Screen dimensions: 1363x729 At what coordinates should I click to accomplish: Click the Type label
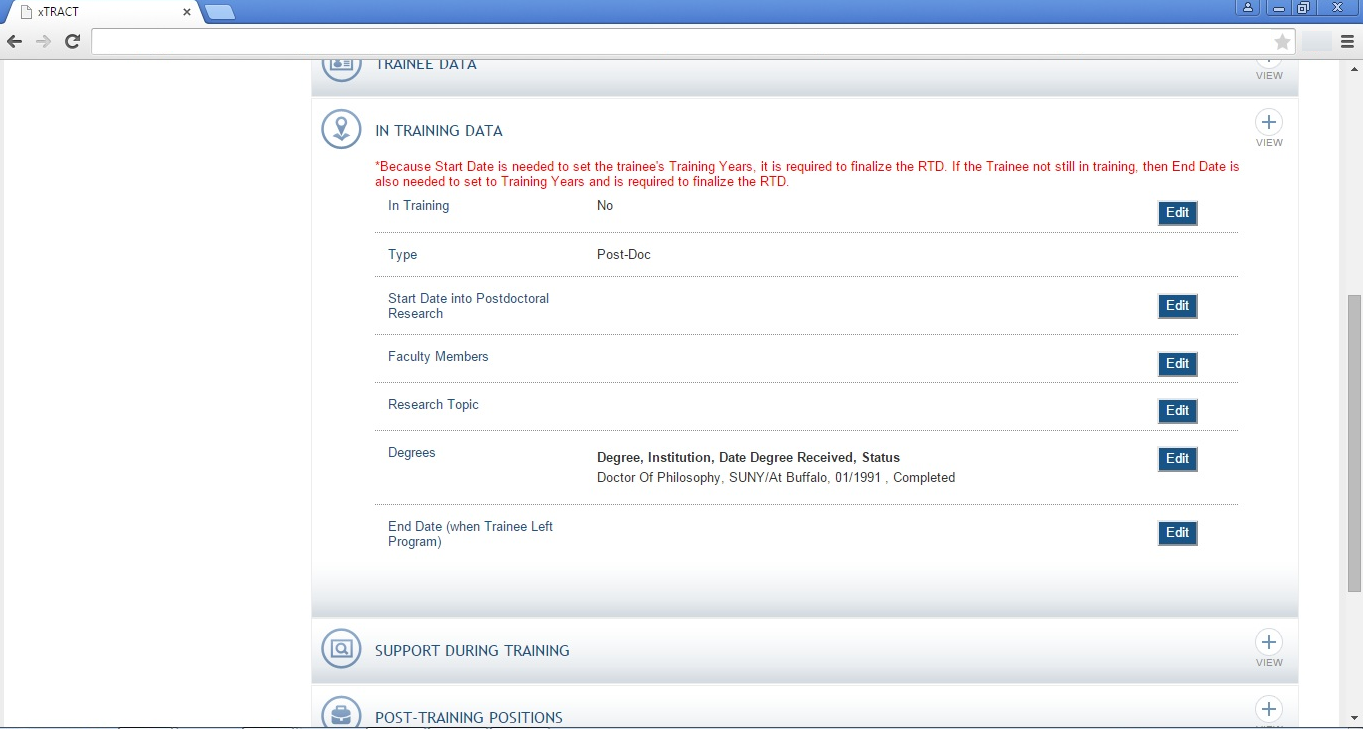pos(402,255)
